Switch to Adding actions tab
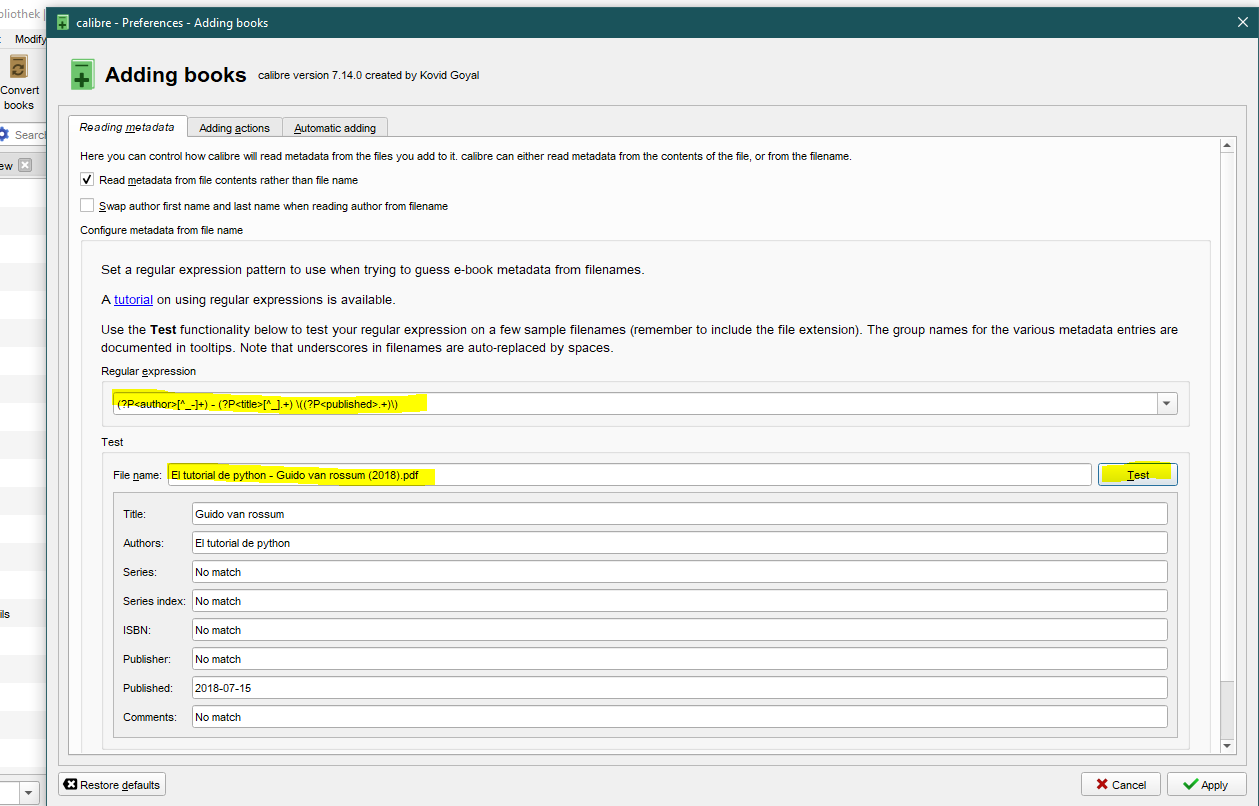 [x=234, y=128]
